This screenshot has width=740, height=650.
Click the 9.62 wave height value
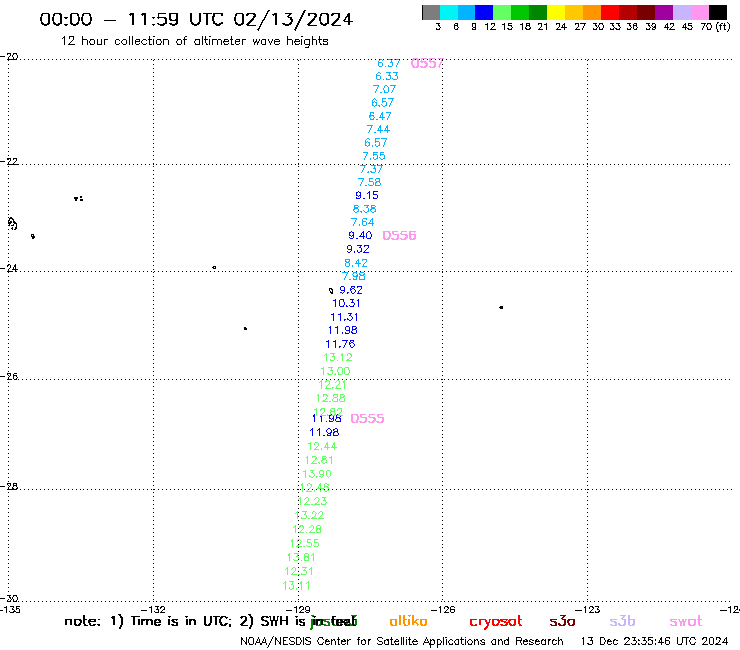[x=351, y=290]
